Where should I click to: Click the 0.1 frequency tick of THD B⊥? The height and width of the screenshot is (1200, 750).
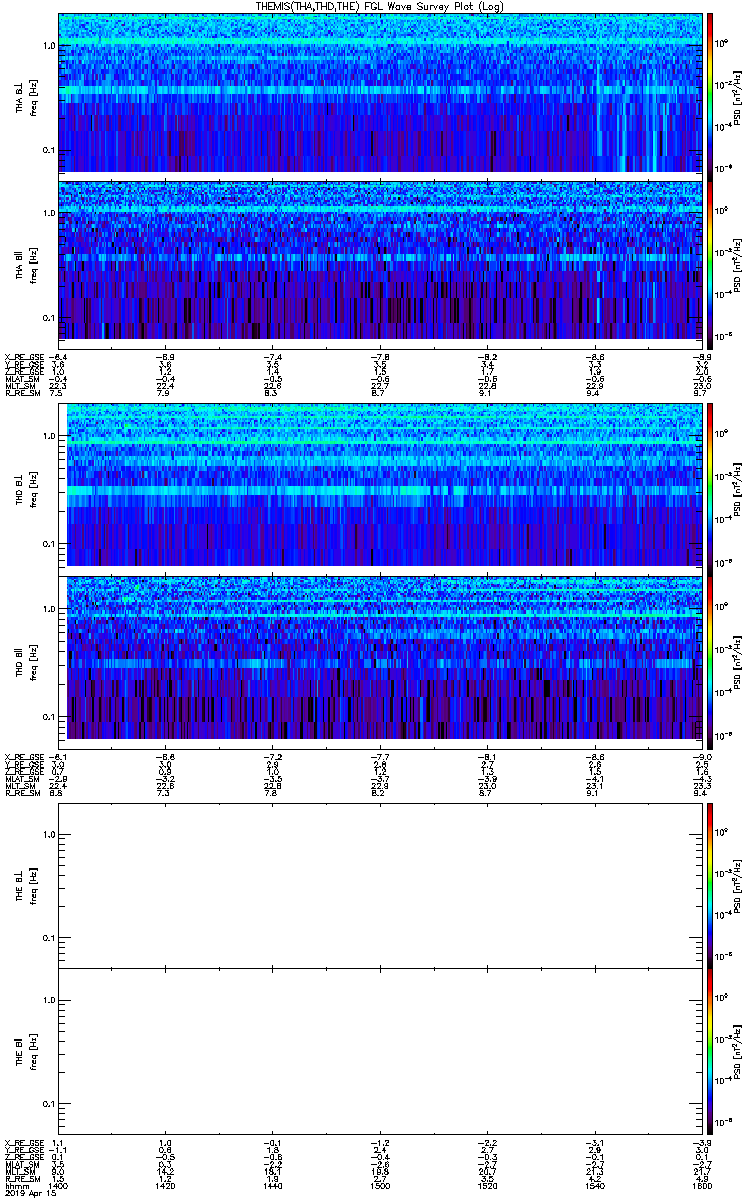[x=48, y=544]
